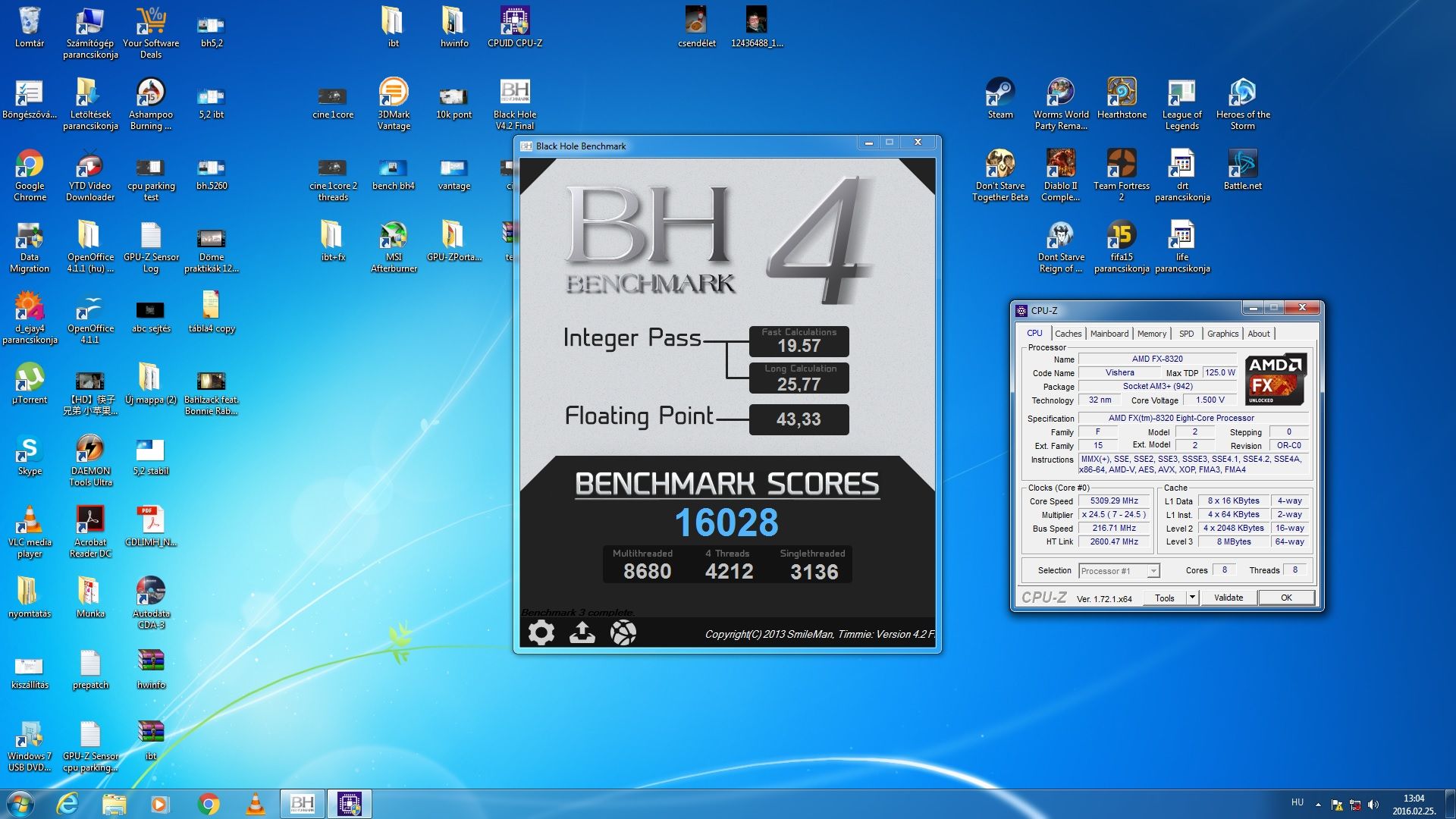The image size is (1456, 819).
Task: Show the About tab in CPU-Z
Action: [1258, 334]
